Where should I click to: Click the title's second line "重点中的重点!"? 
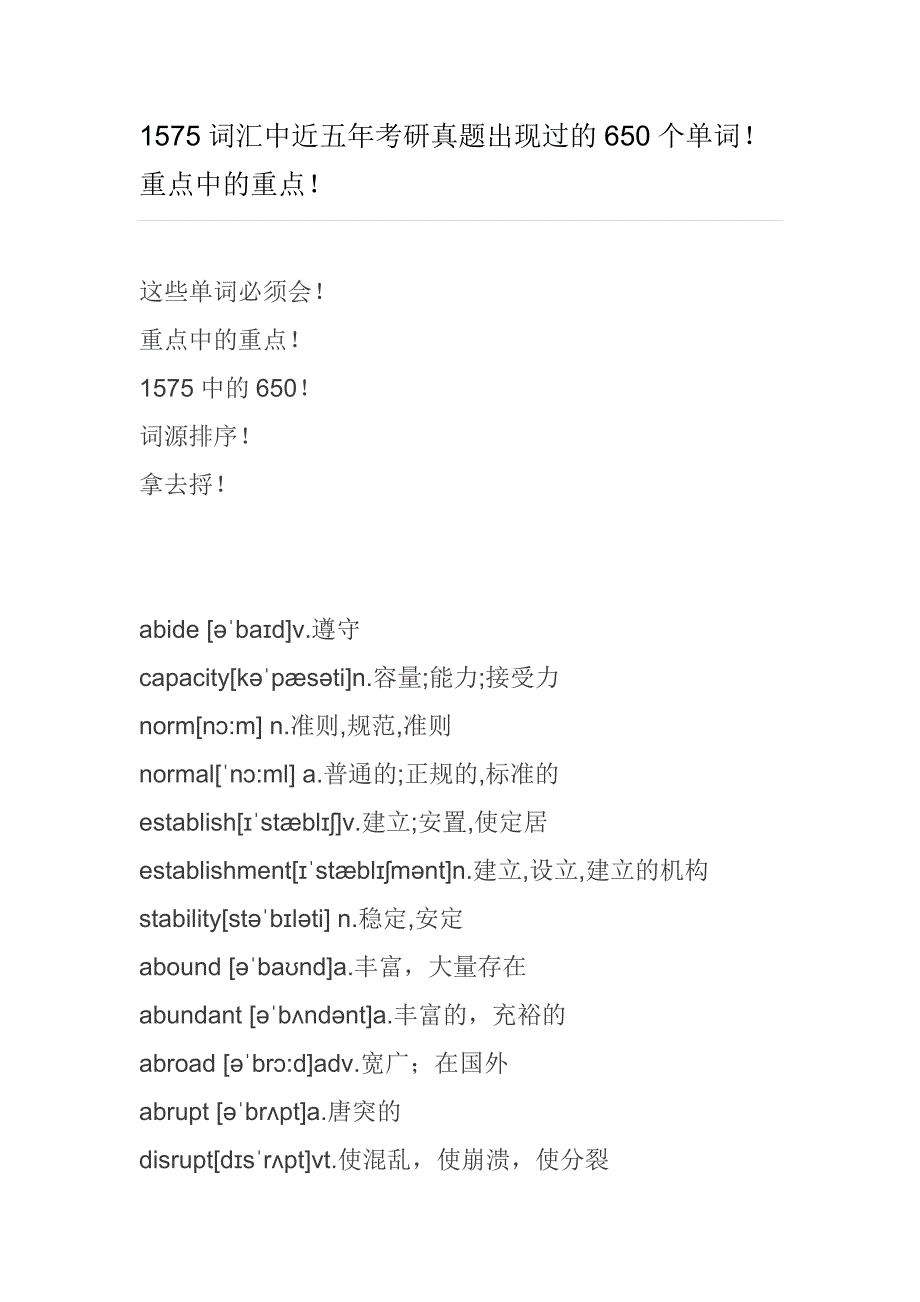pos(230,185)
